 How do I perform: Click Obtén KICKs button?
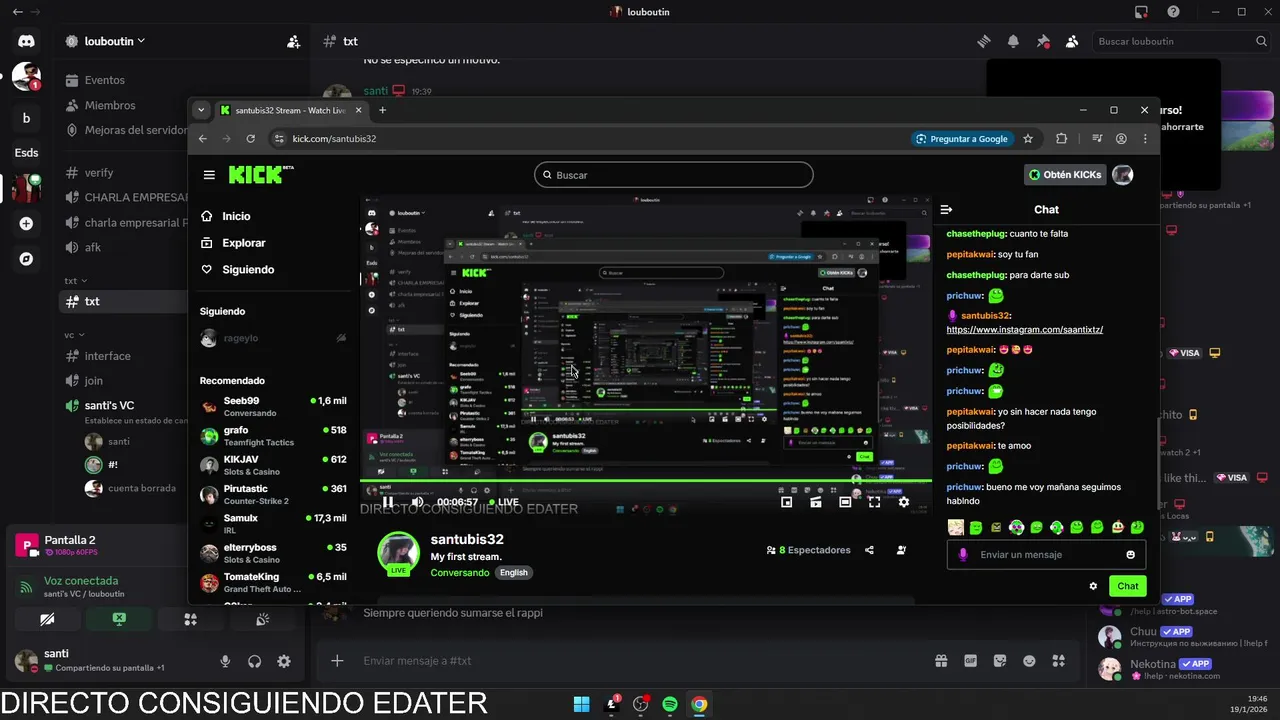point(1065,175)
